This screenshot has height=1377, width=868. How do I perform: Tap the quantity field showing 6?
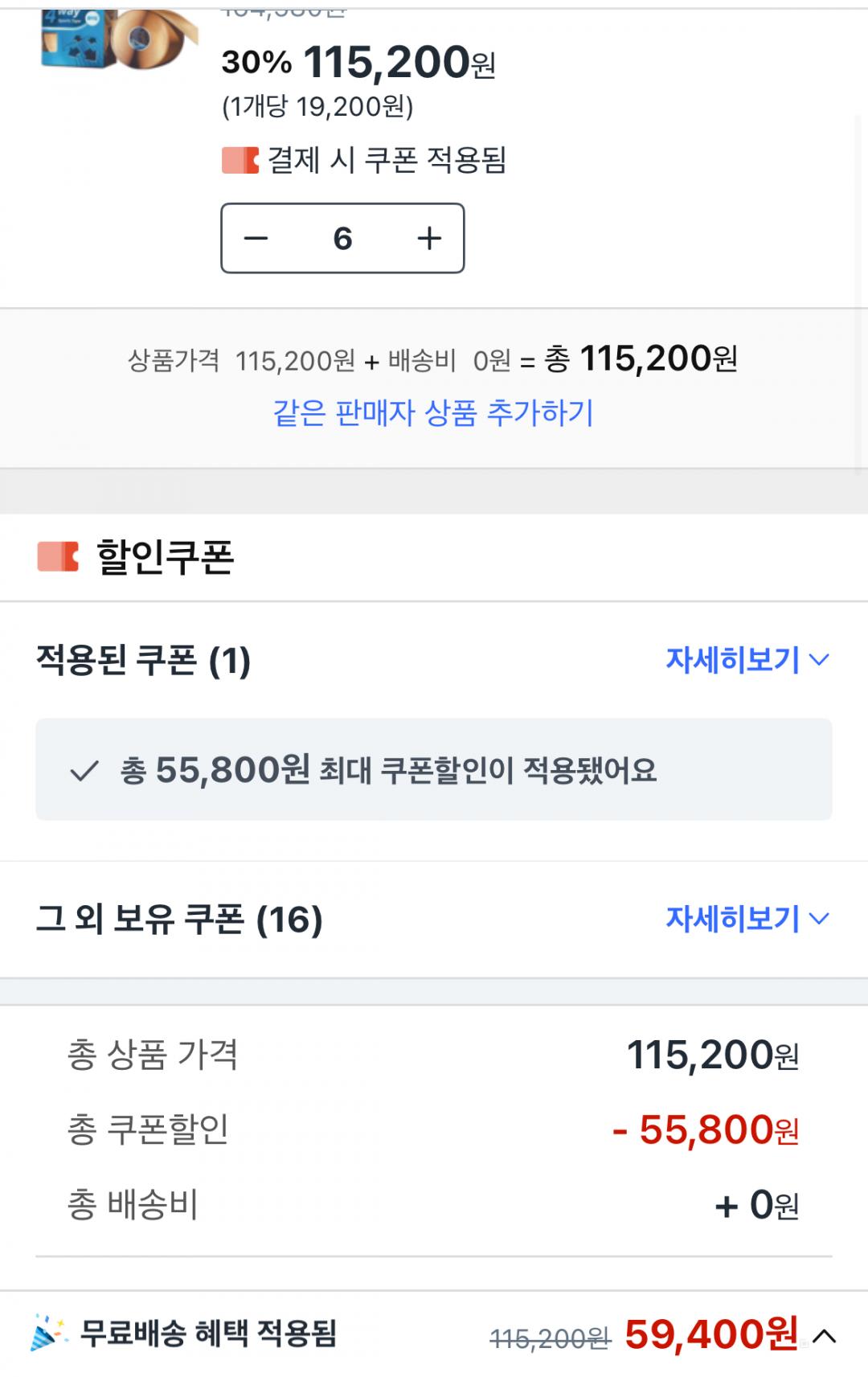click(x=342, y=238)
